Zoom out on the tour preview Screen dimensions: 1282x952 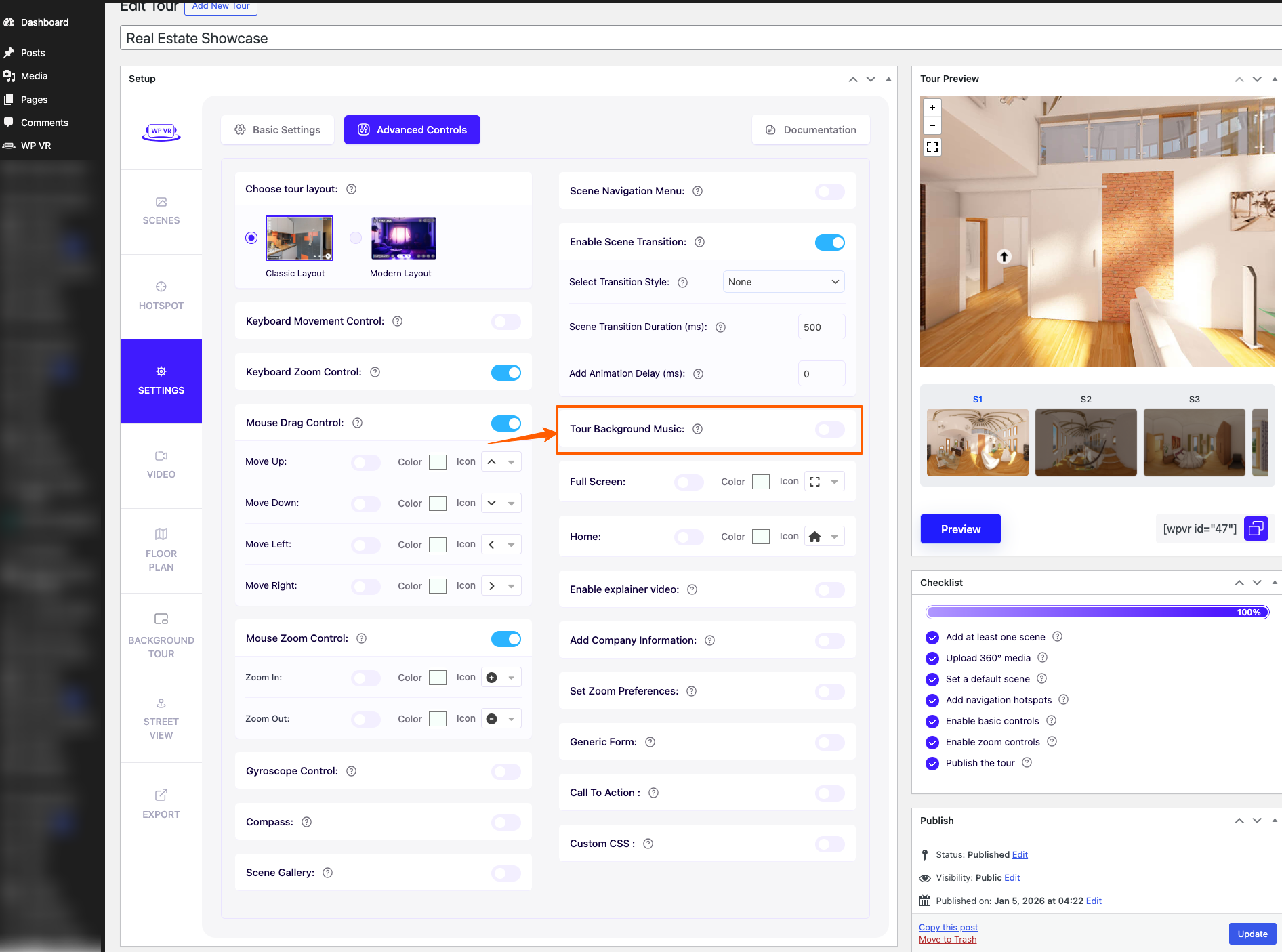point(932,125)
